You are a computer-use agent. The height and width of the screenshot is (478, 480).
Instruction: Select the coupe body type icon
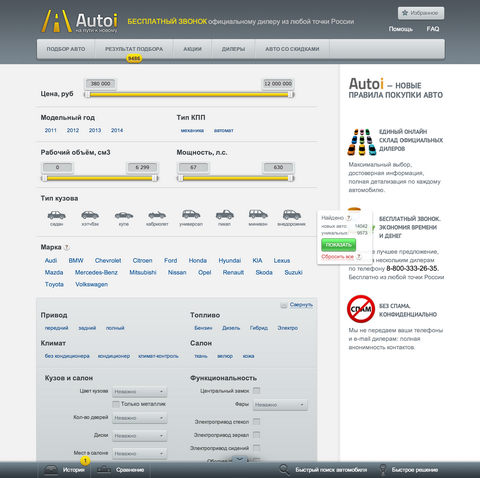coord(124,215)
